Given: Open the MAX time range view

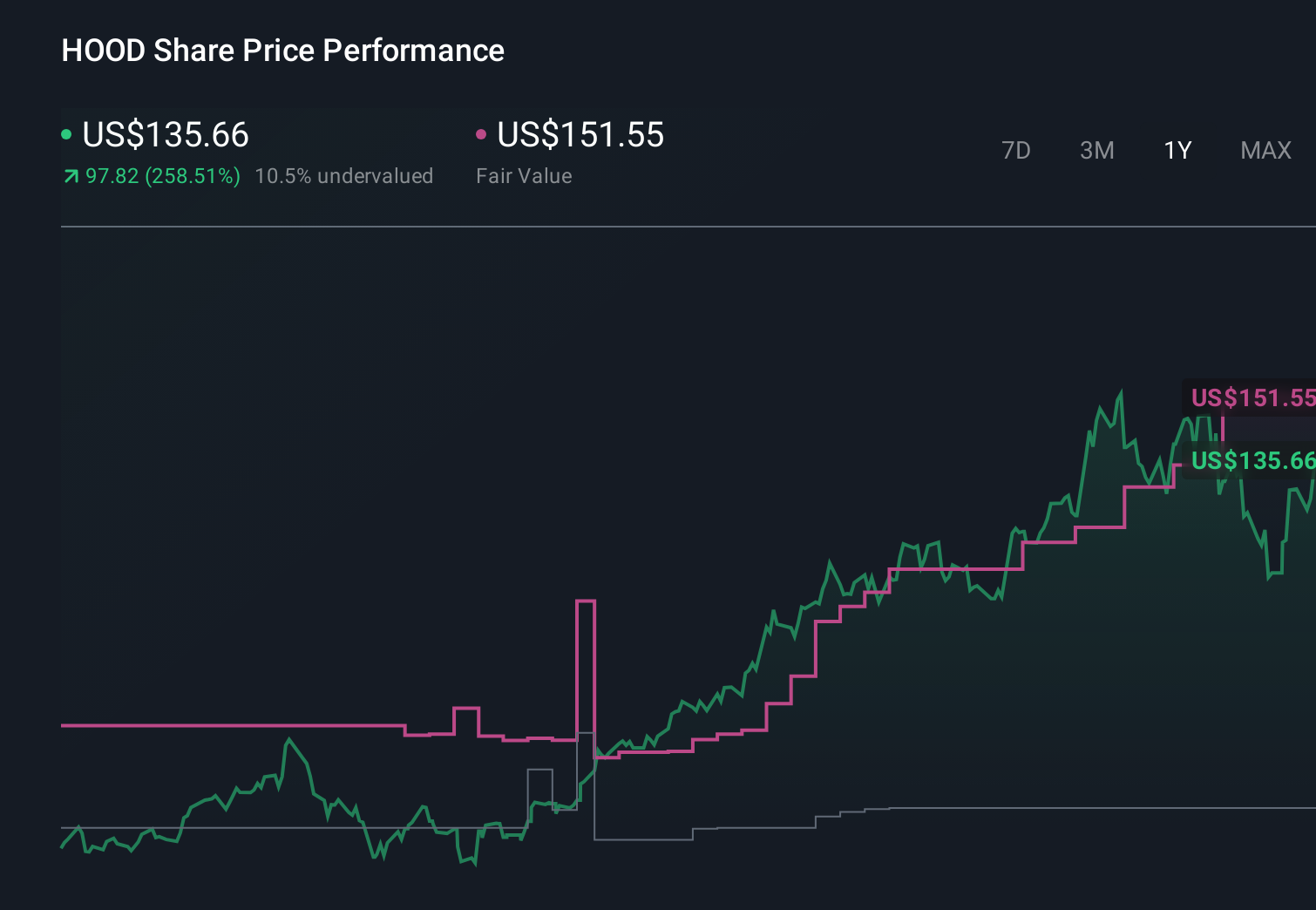Looking at the screenshot, I should tap(1265, 150).
